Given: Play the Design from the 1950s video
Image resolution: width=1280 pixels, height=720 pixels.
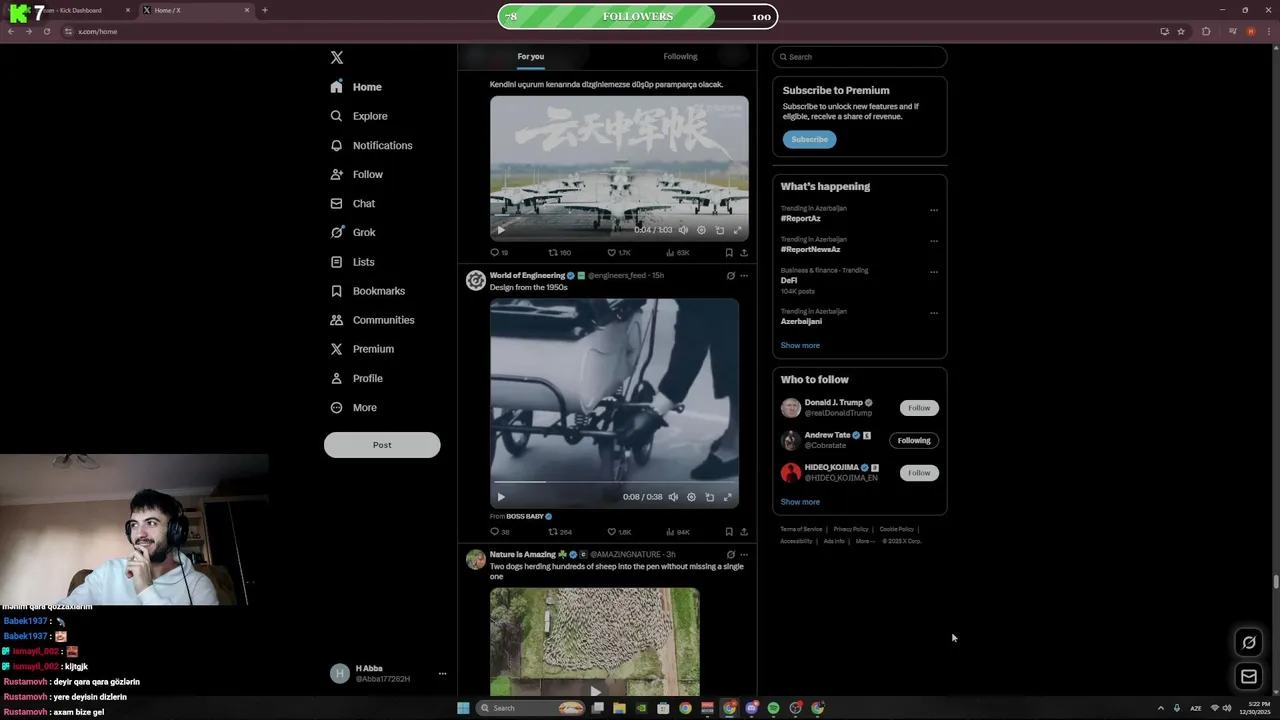Looking at the screenshot, I should [501, 497].
